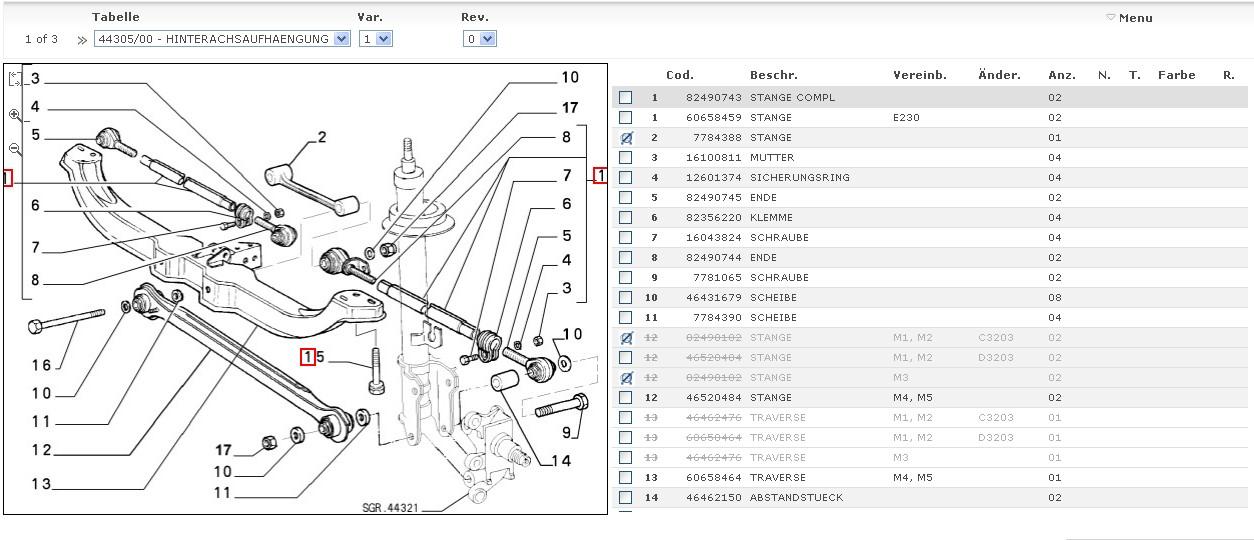This screenshot has width=1254, height=540.
Task: Open the Tabelle HINTERACHSAUFHAENGUNG dropdown
Action: 222,39
